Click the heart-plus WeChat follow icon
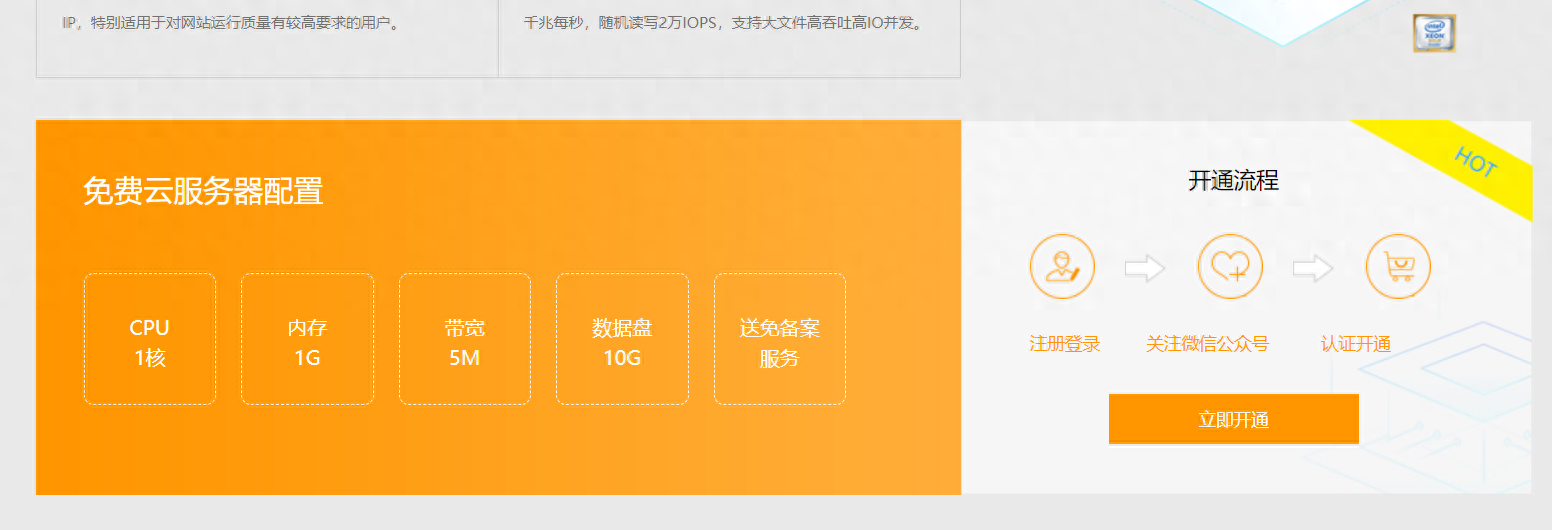 pyautogui.click(x=1230, y=267)
